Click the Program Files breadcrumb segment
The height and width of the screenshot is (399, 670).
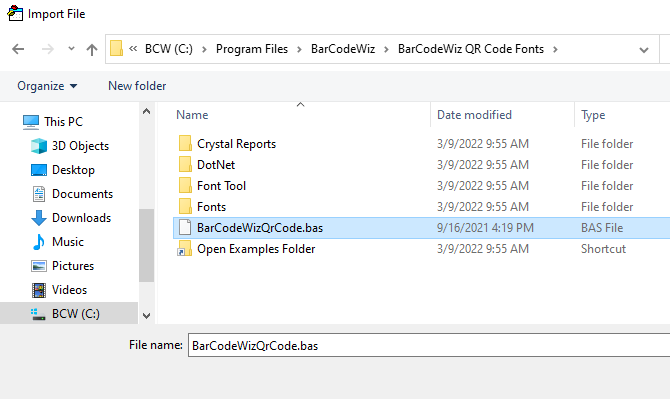[x=252, y=49]
